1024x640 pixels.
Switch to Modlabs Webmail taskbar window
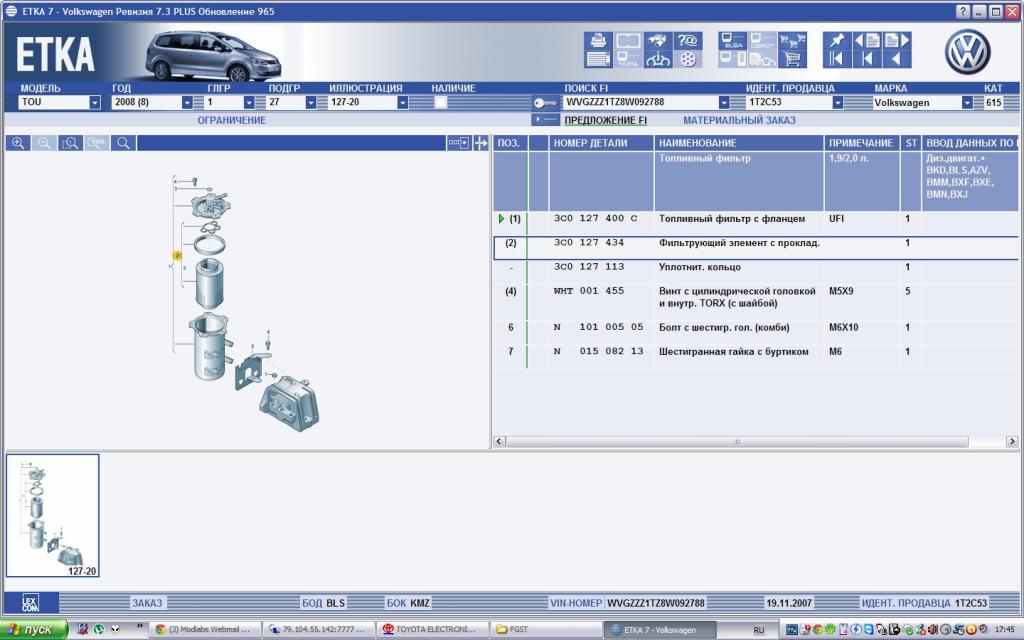coord(206,630)
